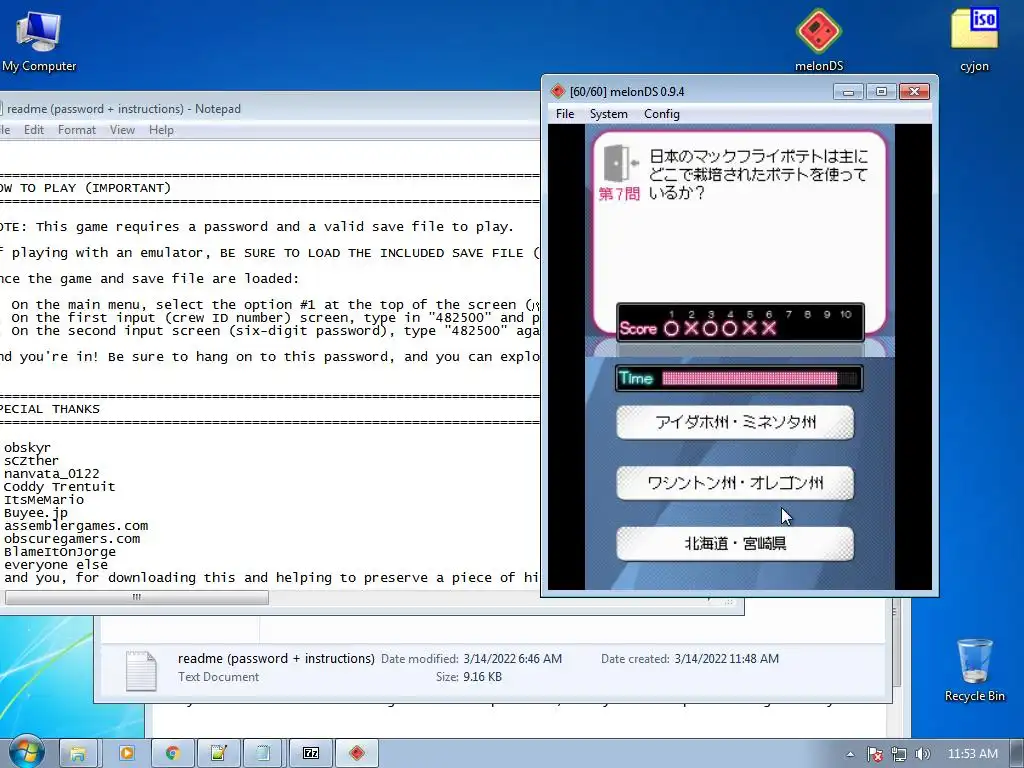Open the 7-Zip taskbar button
The height and width of the screenshot is (768, 1024).
coord(311,754)
